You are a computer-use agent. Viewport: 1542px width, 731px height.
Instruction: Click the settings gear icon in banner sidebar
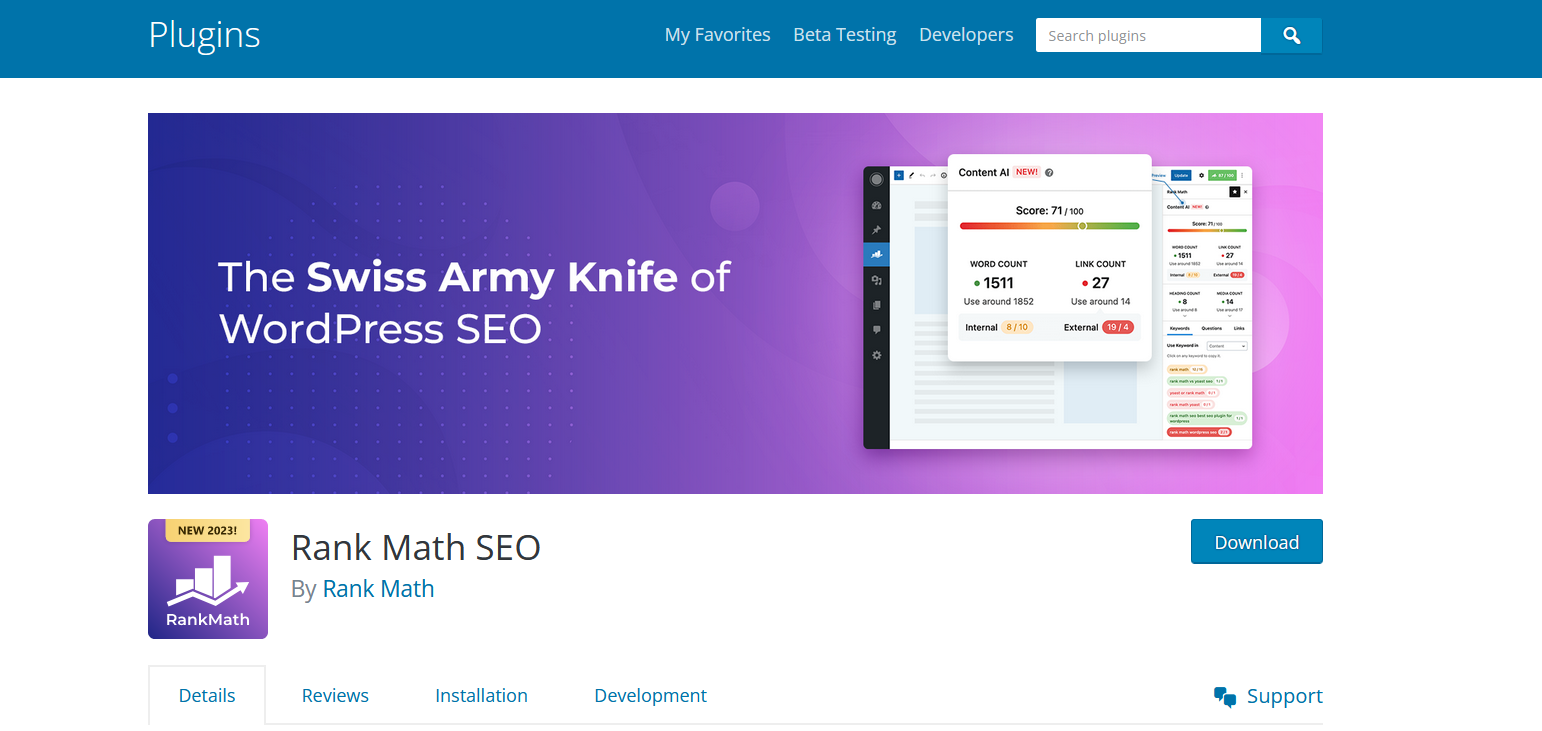tap(877, 355)
